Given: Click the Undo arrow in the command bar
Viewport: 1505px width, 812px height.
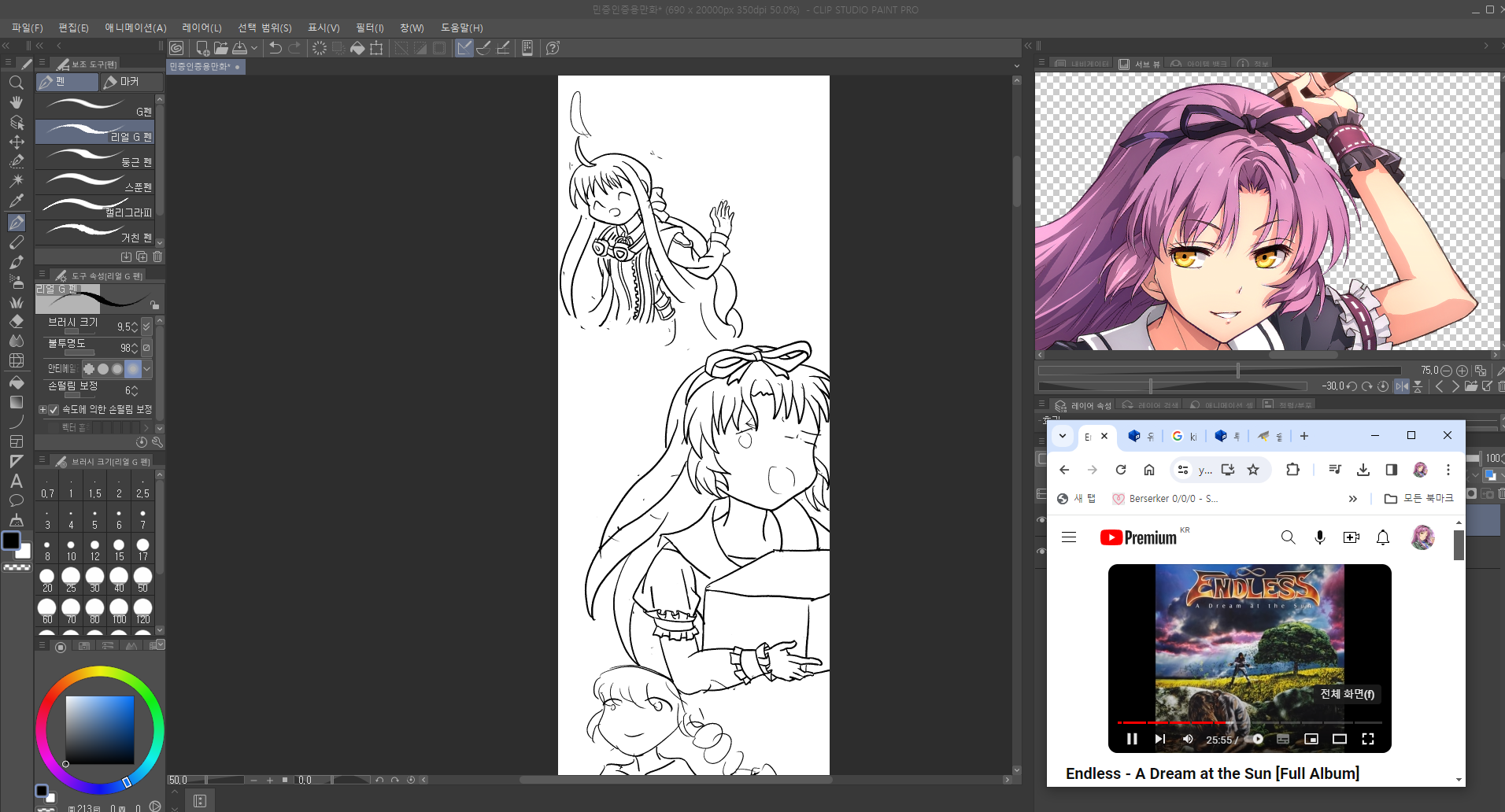Looking at the screenshot, I should coord(275,48).
